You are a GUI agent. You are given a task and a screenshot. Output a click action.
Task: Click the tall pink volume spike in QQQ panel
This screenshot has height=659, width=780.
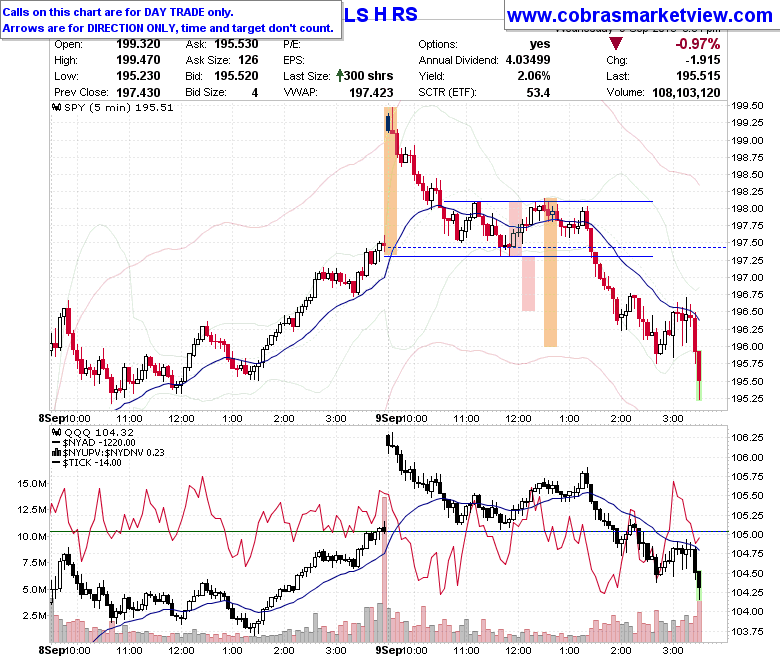(384, 568)
